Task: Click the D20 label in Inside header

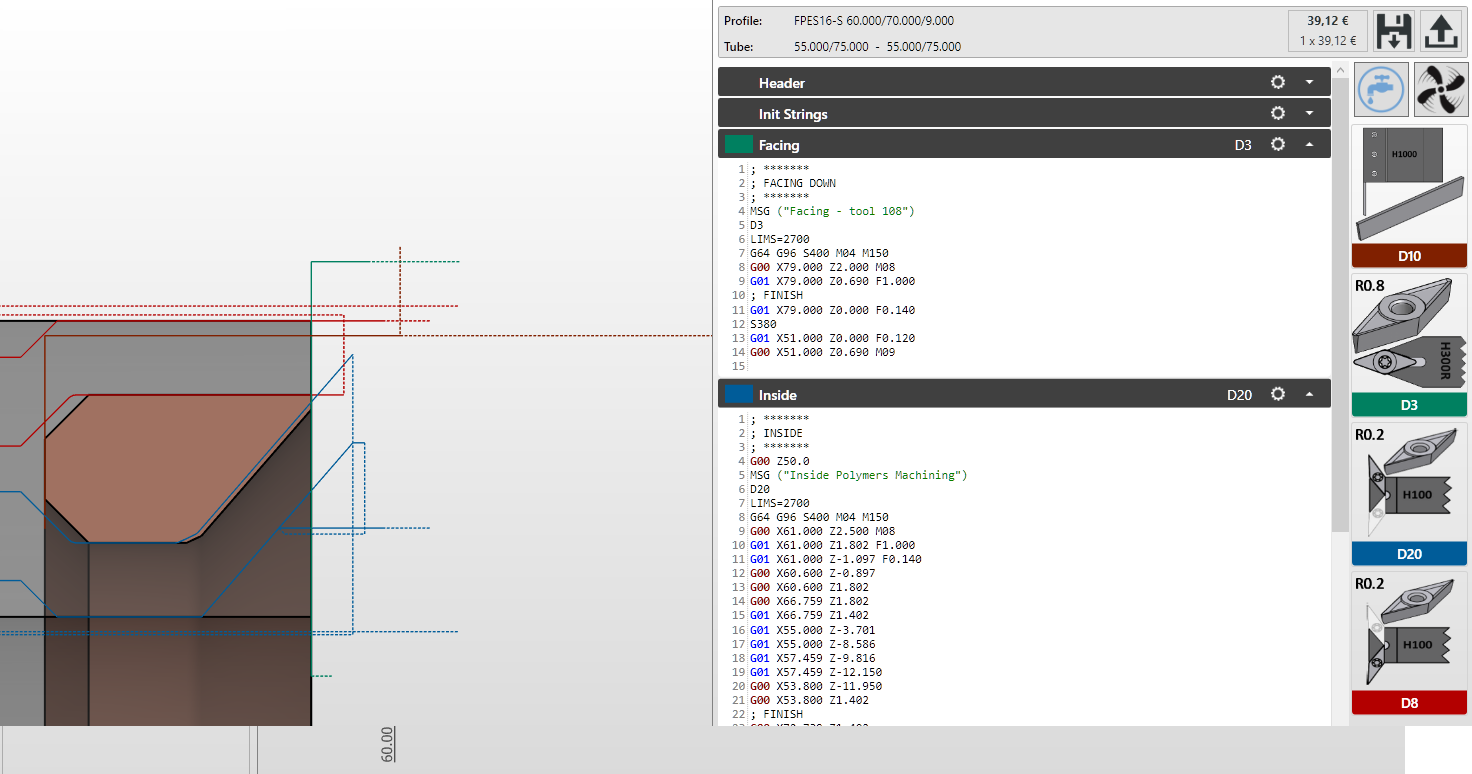Action: (1239, 395)
